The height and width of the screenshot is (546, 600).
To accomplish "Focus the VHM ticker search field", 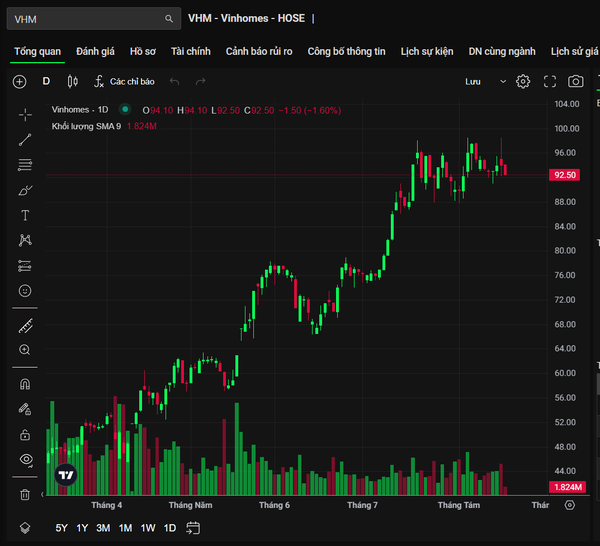I will point(94,19).
